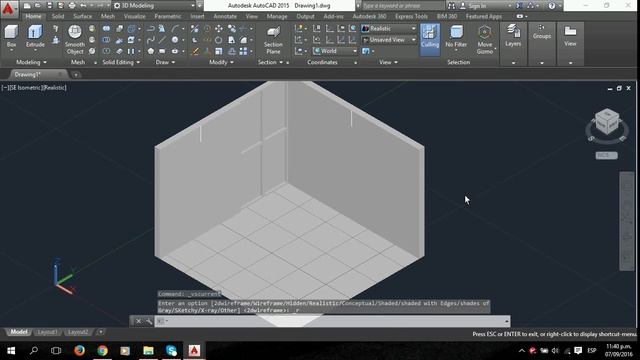Expand the Modeling panel
Image resolution: width=640 pixels, height=360 pixels.
[x=31, y=62]
